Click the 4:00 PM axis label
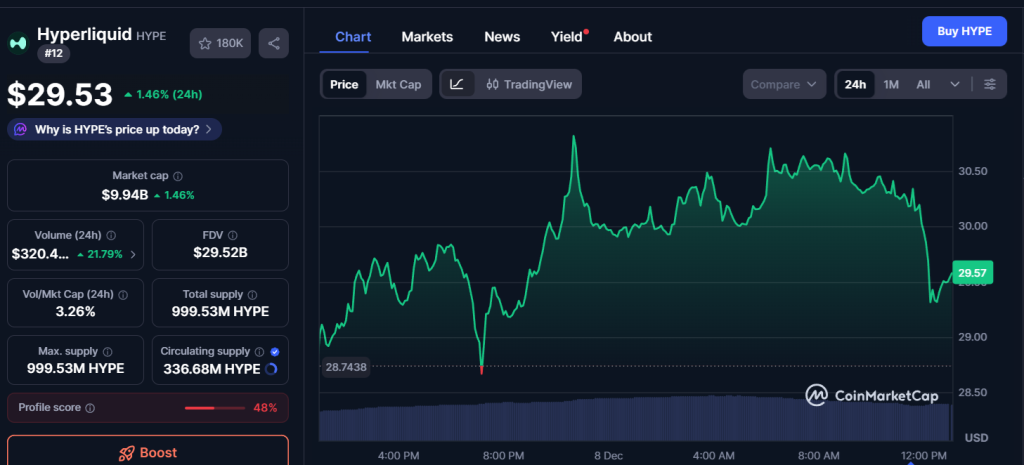The width and height of the screenshot is (1024, 465). 398,455
